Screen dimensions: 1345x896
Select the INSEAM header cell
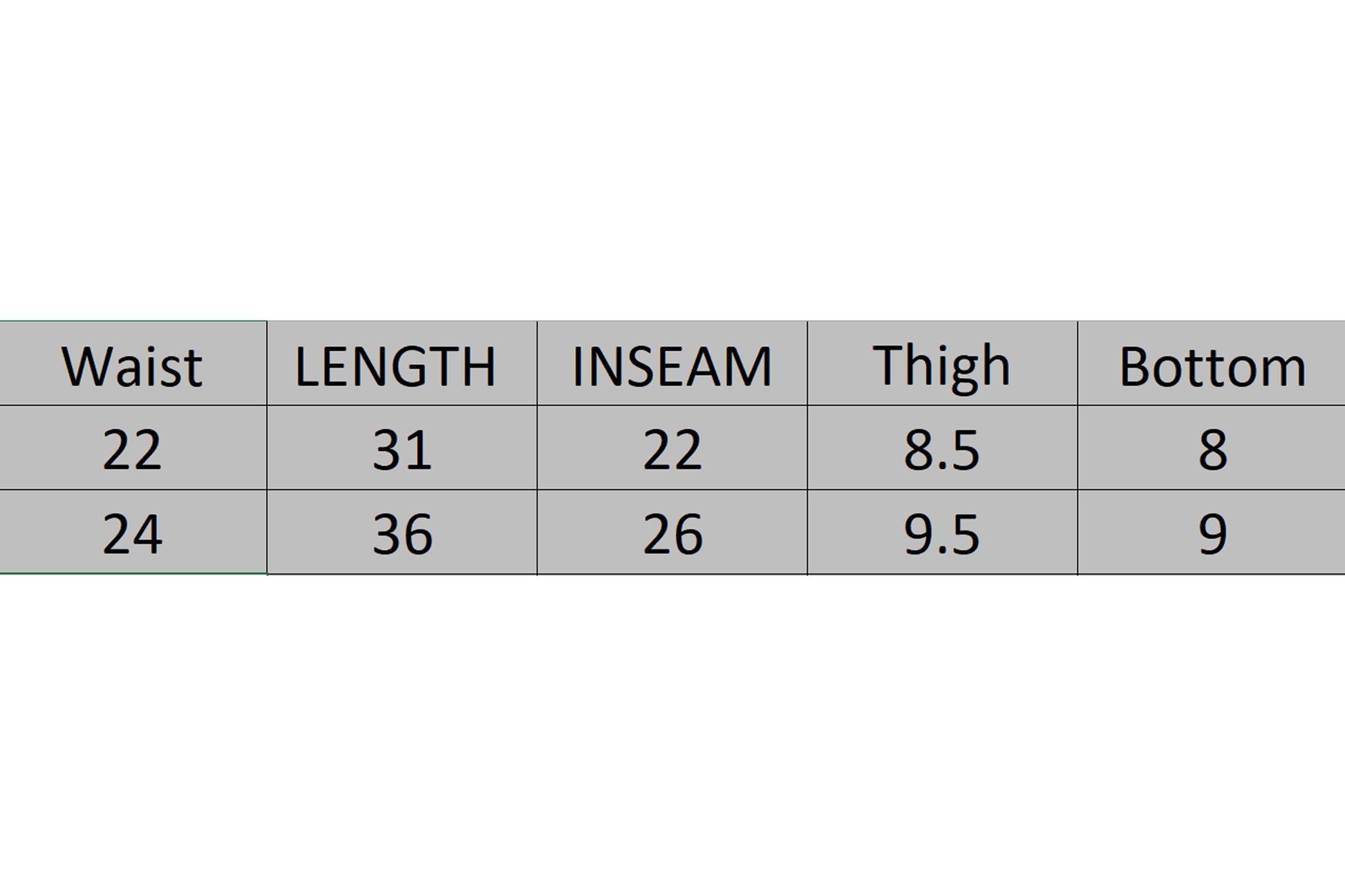(x=672, y=365)
